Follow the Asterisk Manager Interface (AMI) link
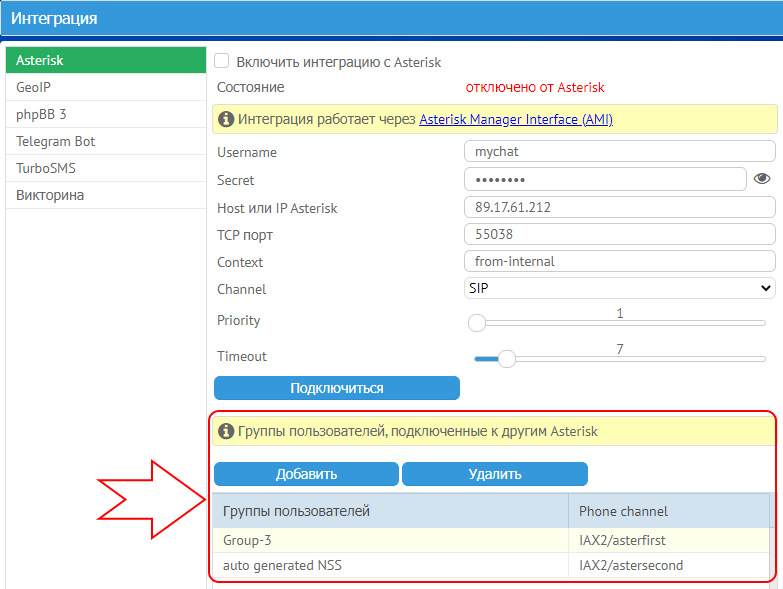Image resolution: width=783 pixels, height=589 pixels. point(515,120)
